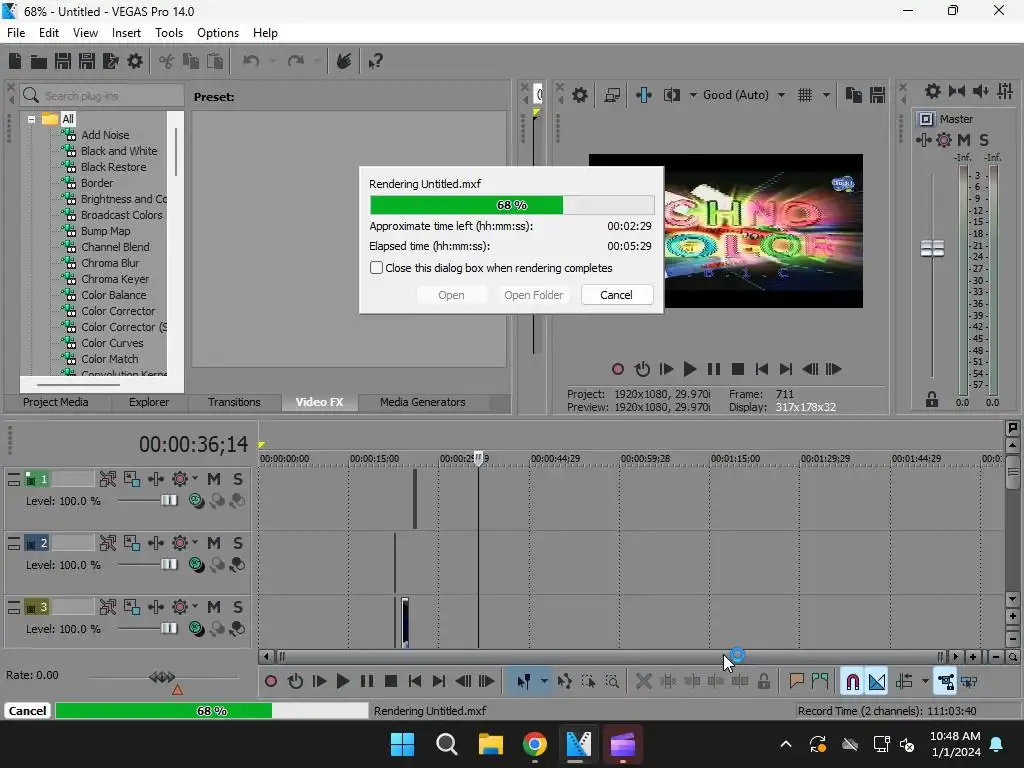Cancel rendering in the render dialog
The width and height of the screenshot is (1024, 768).
tap(616, 295)
